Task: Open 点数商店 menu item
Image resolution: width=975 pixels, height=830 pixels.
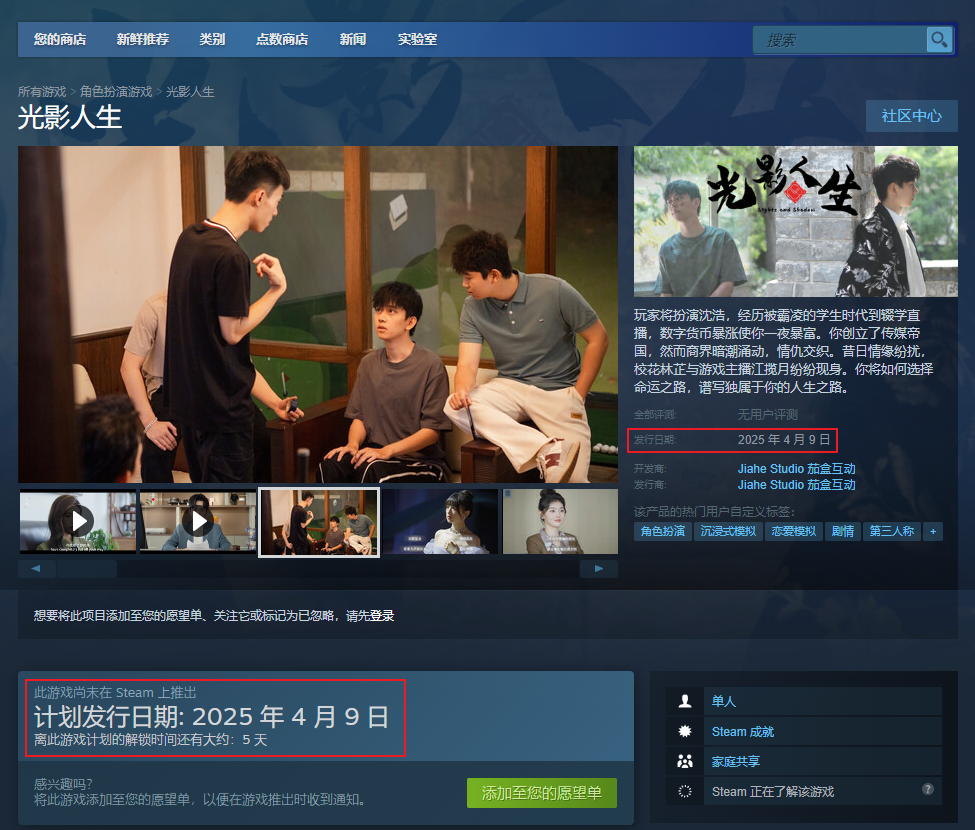Action: 282,39
